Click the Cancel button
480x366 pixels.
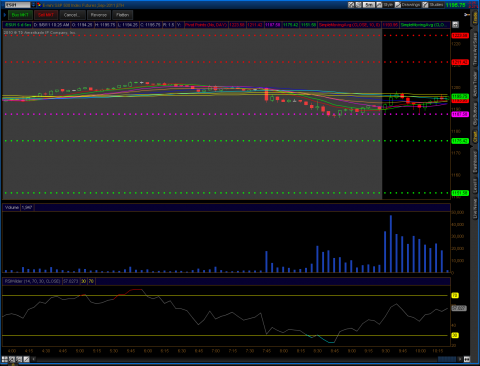72,15
